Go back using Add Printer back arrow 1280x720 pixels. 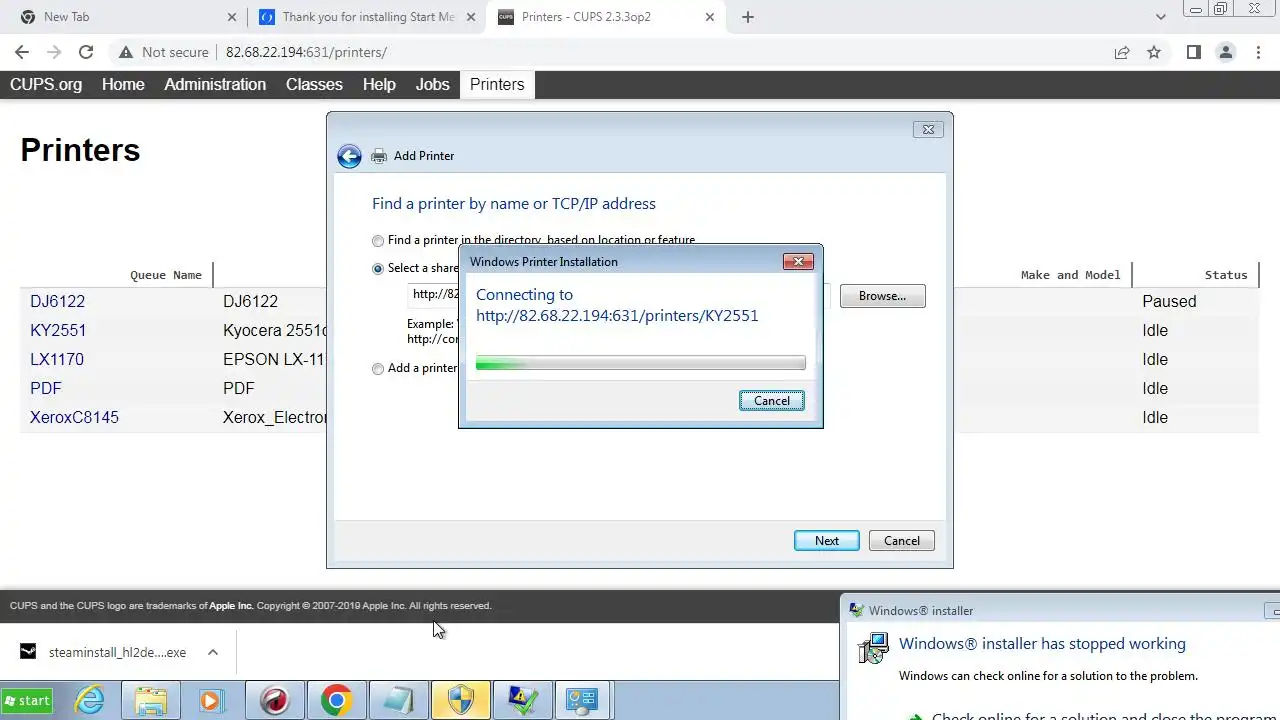coord(349,156)
